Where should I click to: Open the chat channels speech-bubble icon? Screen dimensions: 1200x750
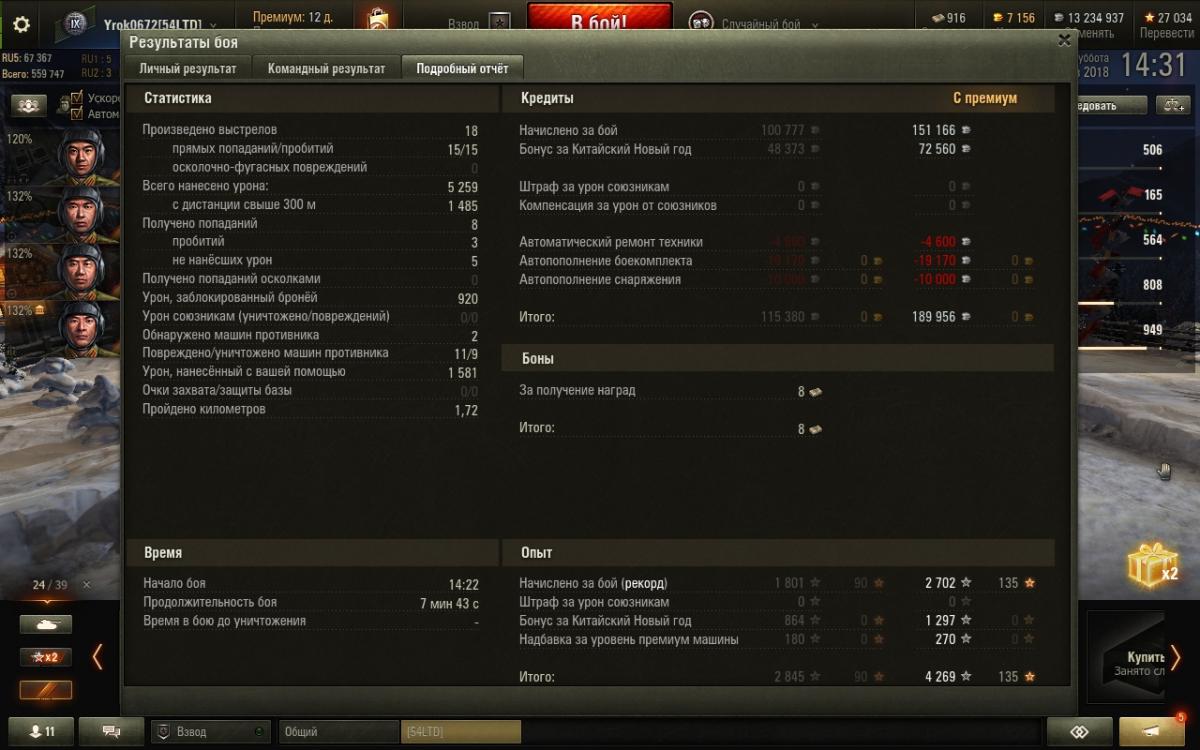tap(110, 731)
